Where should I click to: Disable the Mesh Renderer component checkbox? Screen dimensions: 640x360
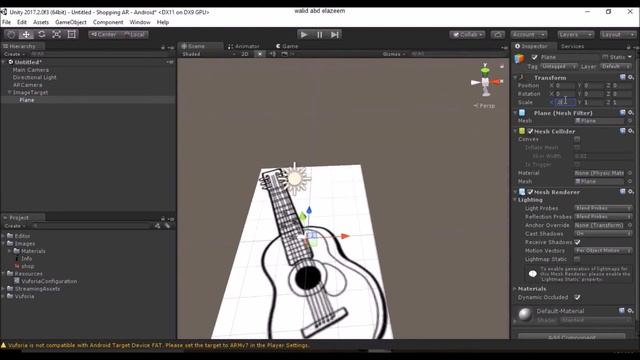click(x=530, y=191)
